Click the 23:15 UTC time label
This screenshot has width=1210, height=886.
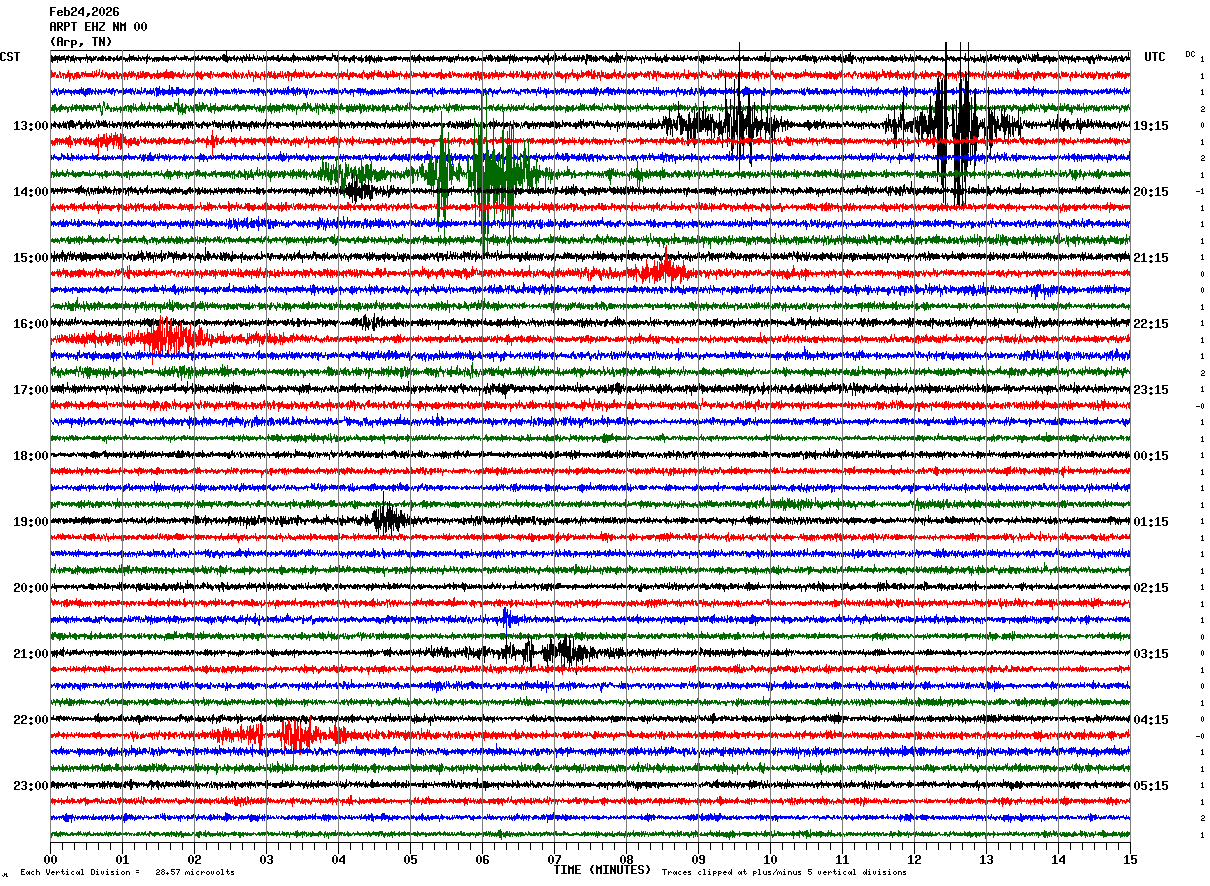click(1151, 390)
